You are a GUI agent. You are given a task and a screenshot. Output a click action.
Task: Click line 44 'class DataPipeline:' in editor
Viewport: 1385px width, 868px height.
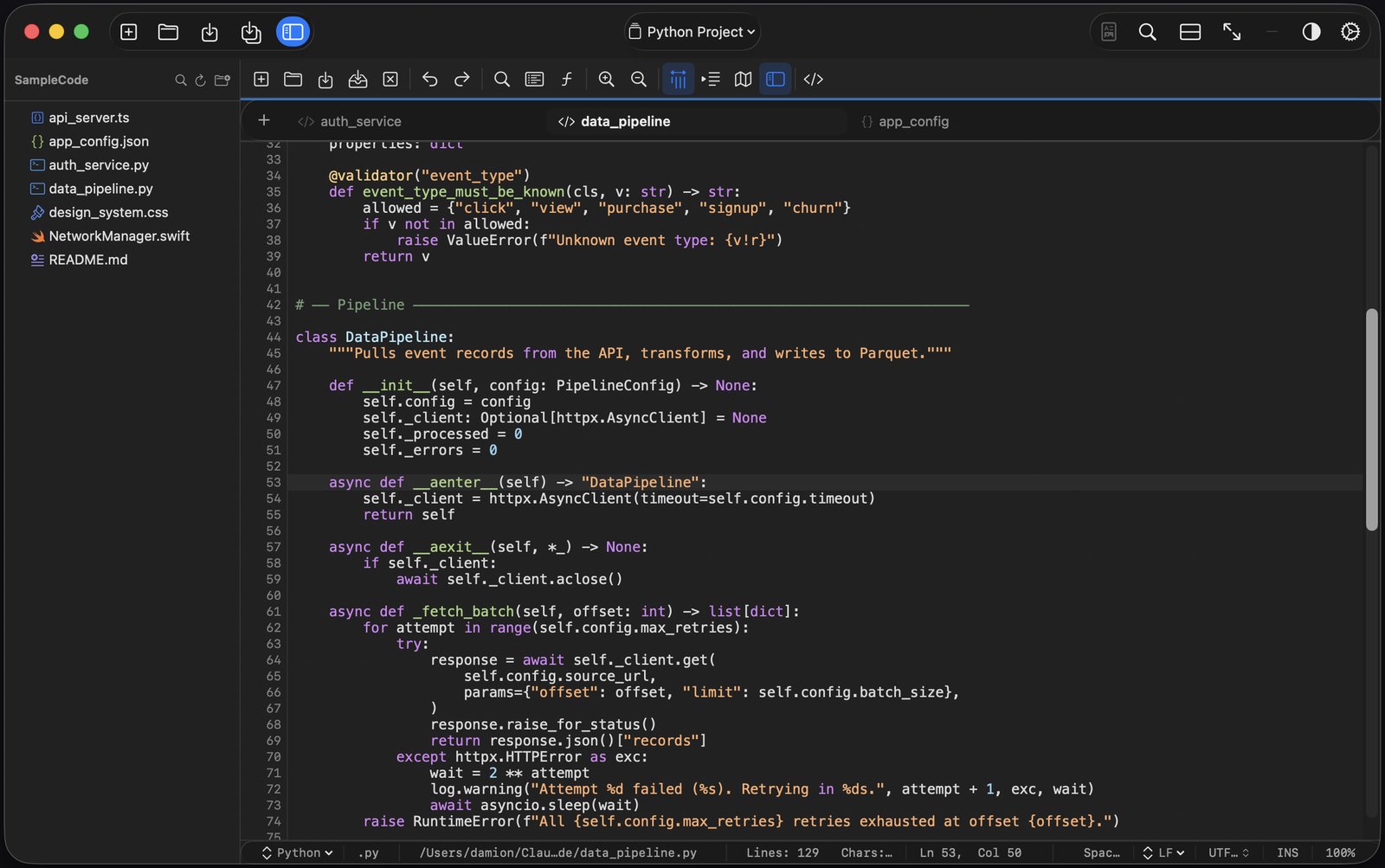pos(375,338)
